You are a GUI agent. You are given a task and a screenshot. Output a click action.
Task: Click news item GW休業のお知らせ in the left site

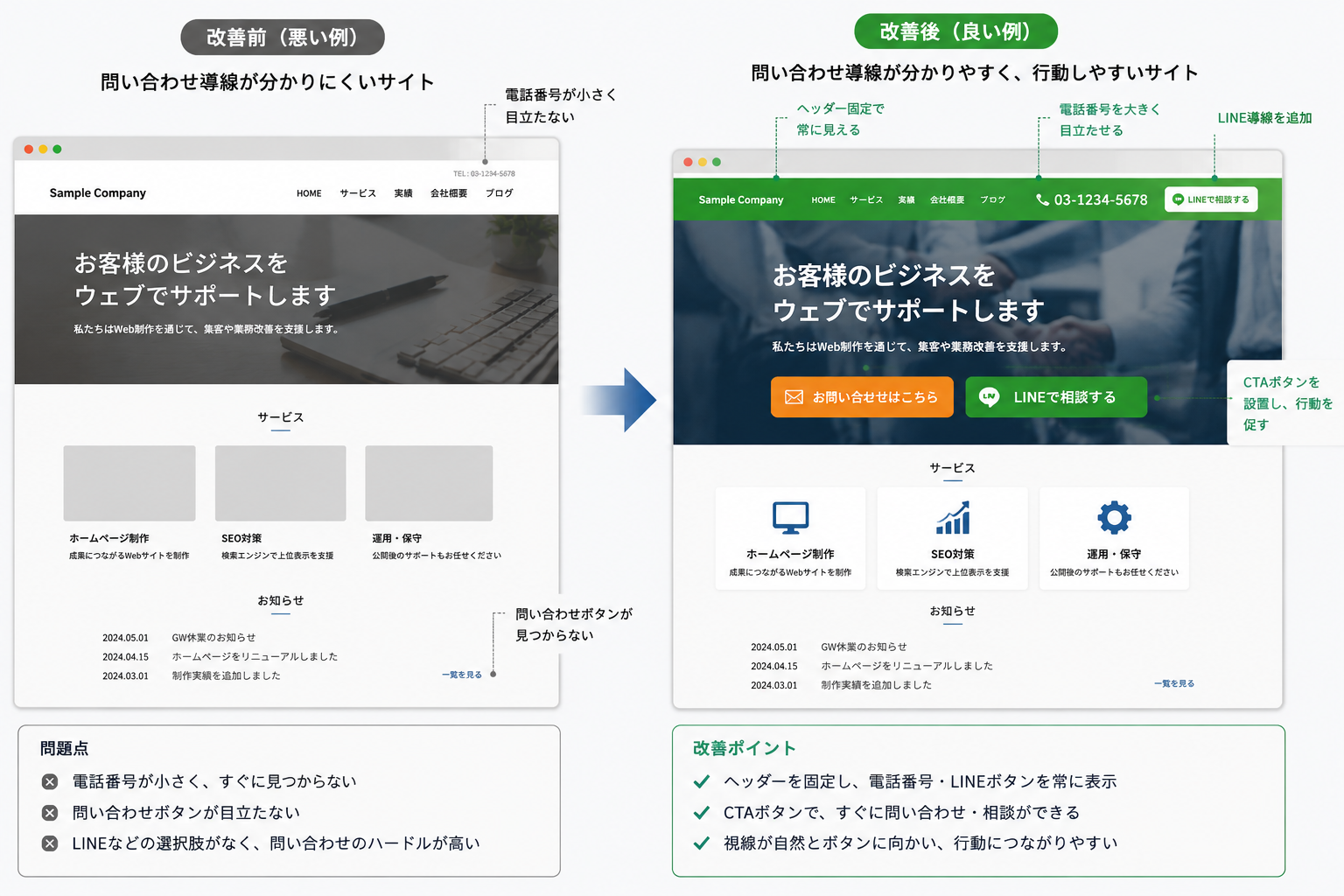coord(214,638)
